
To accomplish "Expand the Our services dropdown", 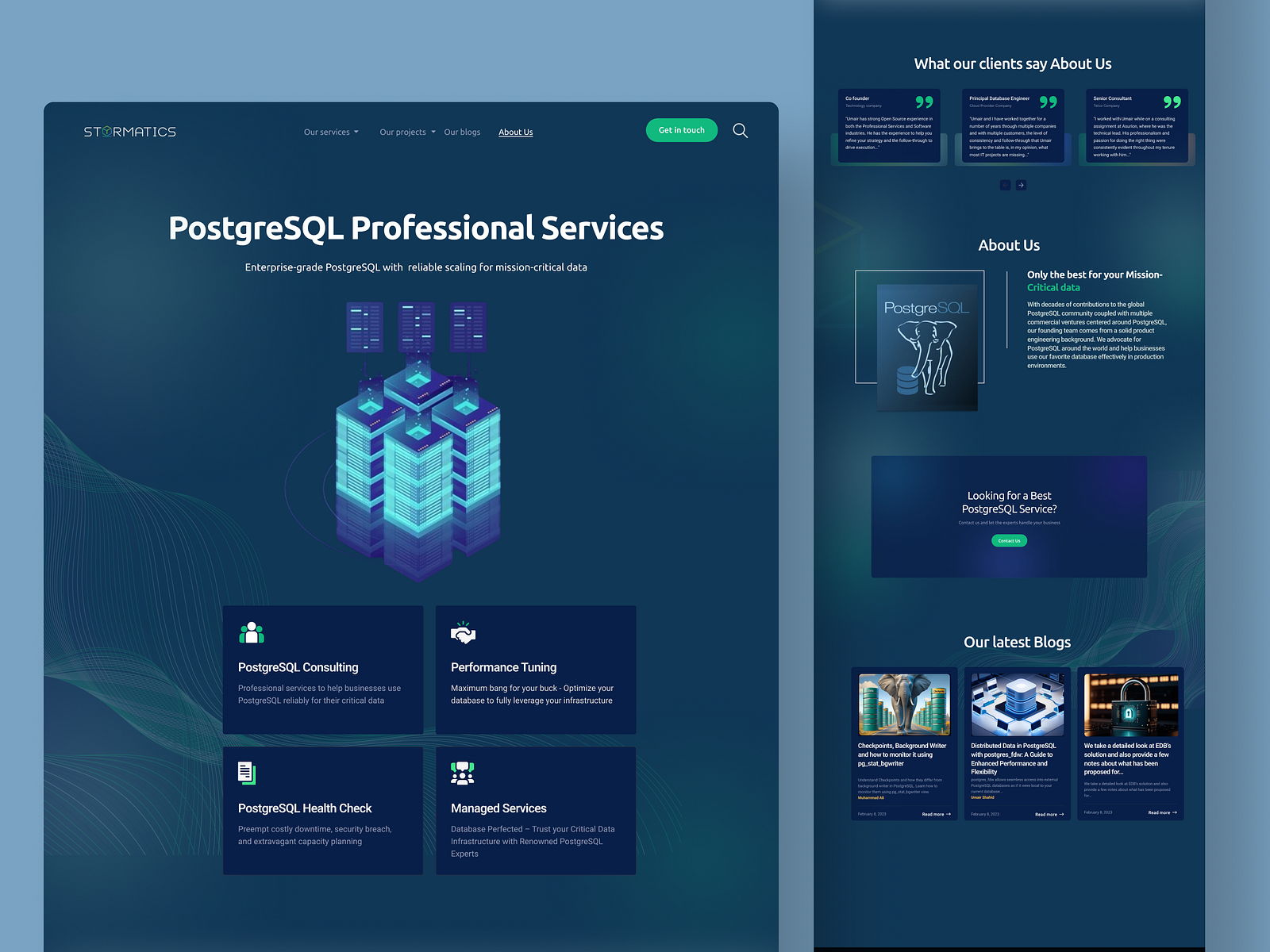I will click(330, 132).
